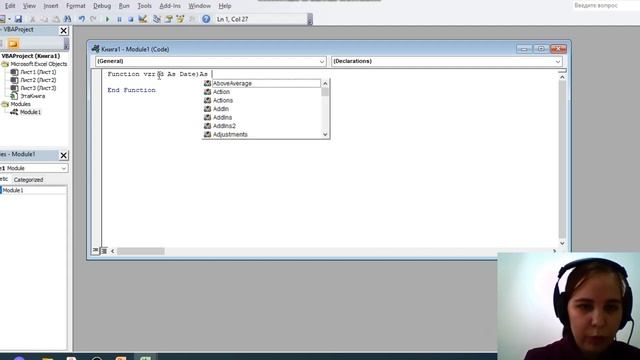Image resolution: width=640 pixels, height=360 pixels.
Task: Click the Module1 name property field
Action: tap(34, 190)
